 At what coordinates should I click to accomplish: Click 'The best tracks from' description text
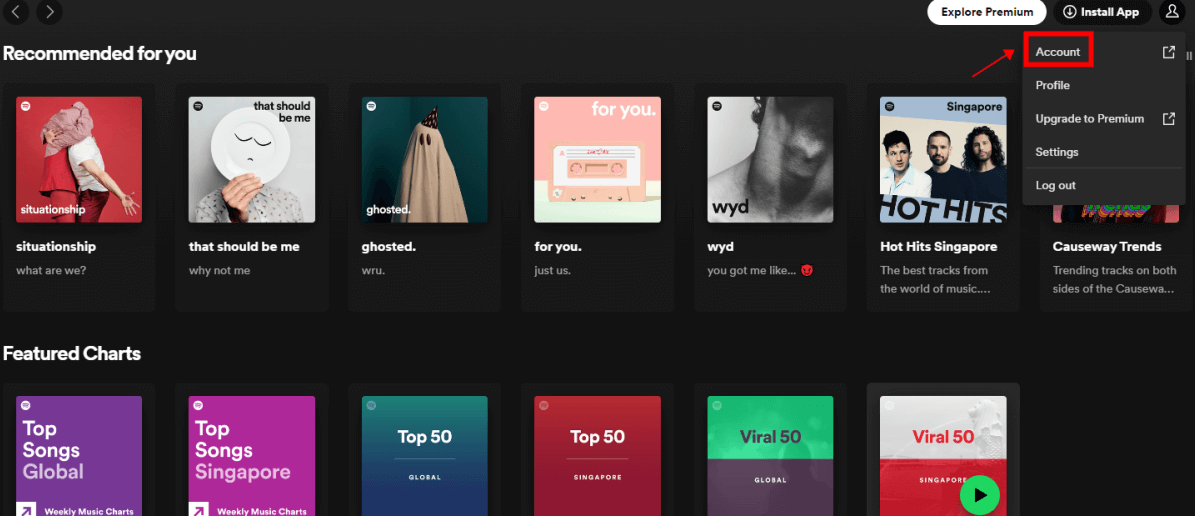click(934, 271)
